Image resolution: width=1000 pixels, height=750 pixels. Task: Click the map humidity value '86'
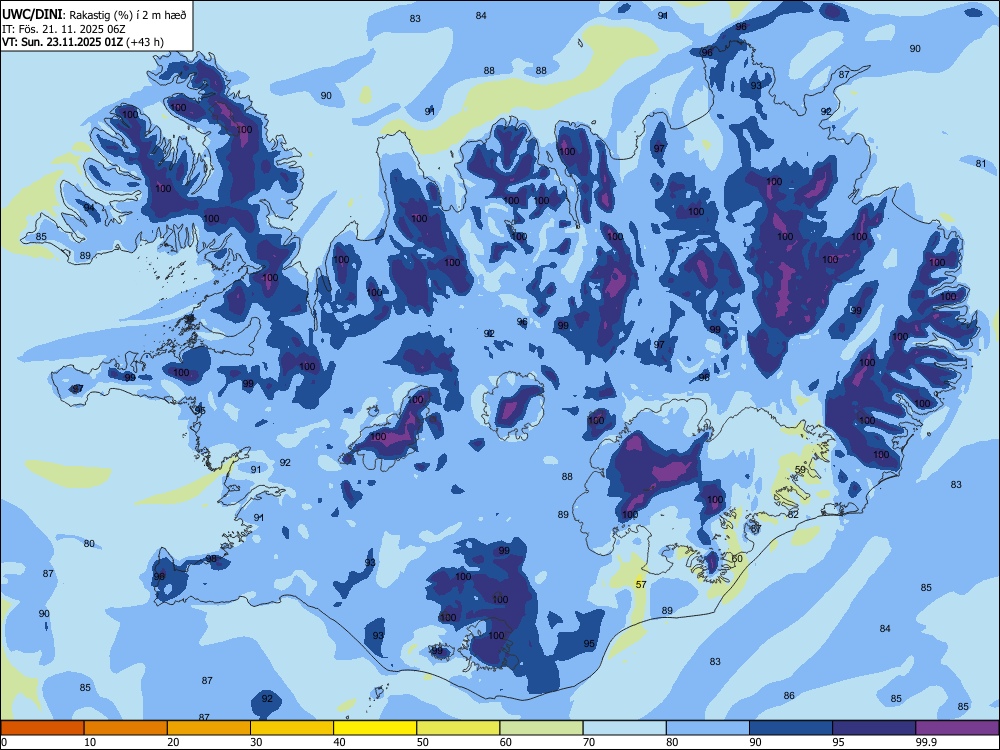coord(789,695)
